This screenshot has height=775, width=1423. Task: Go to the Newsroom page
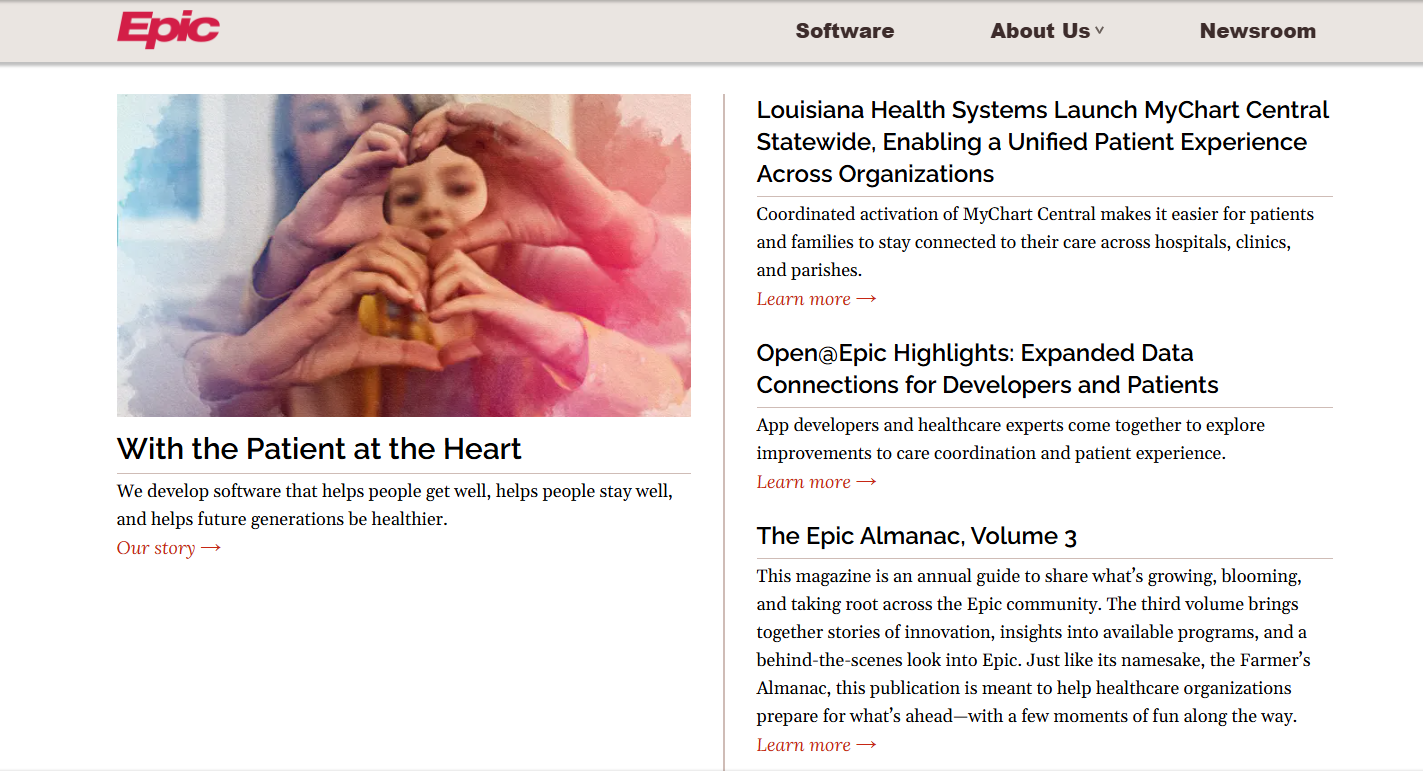point(1257,31)
